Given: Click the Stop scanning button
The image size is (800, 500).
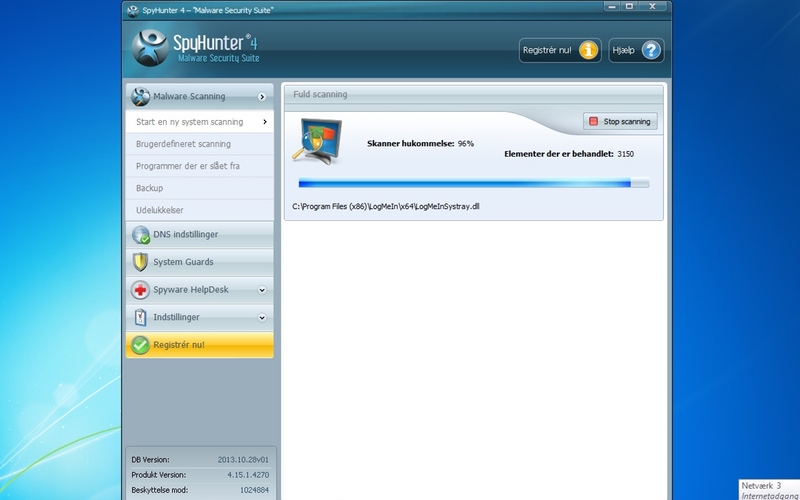Looking at the screenshot, I should (620, 121).
